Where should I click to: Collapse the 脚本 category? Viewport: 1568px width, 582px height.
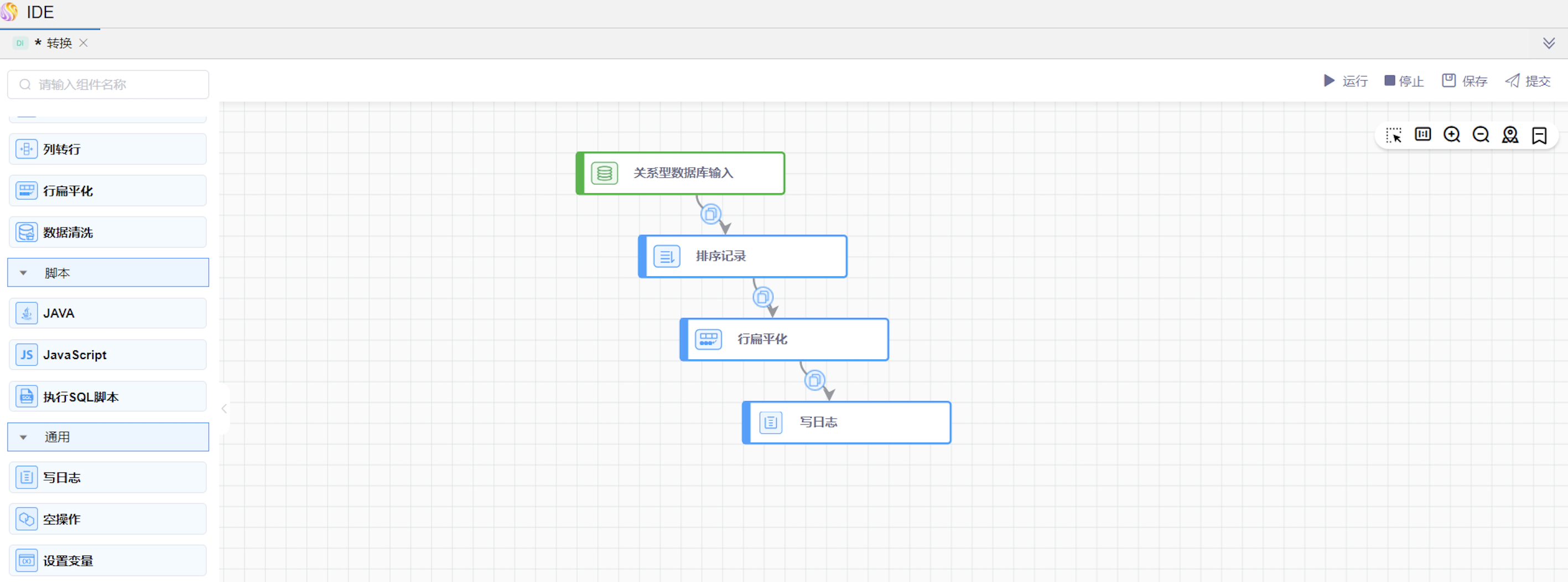[x=23, y=273]
